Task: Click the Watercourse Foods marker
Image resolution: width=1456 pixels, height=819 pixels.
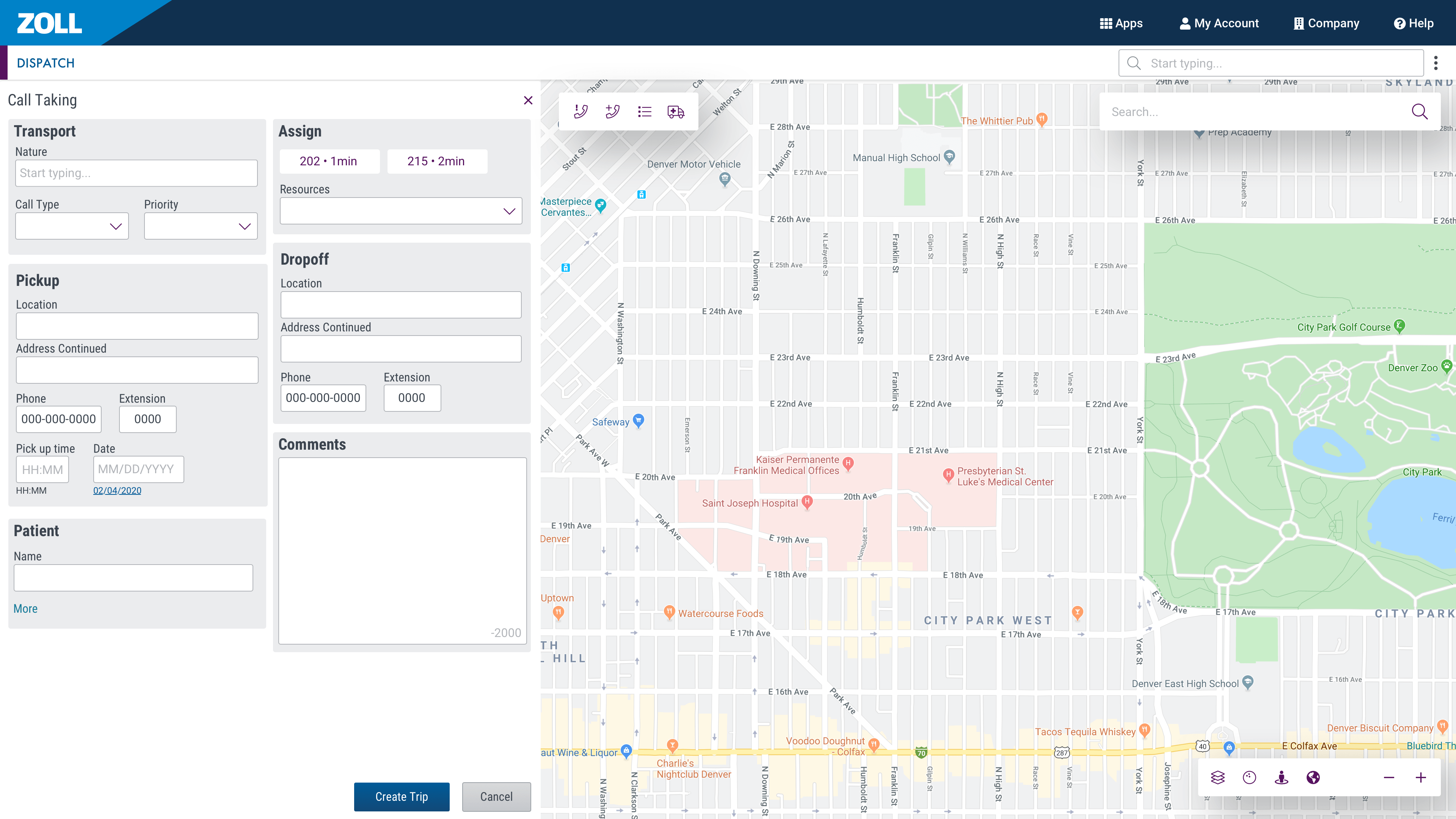Action: click(669, 612)
